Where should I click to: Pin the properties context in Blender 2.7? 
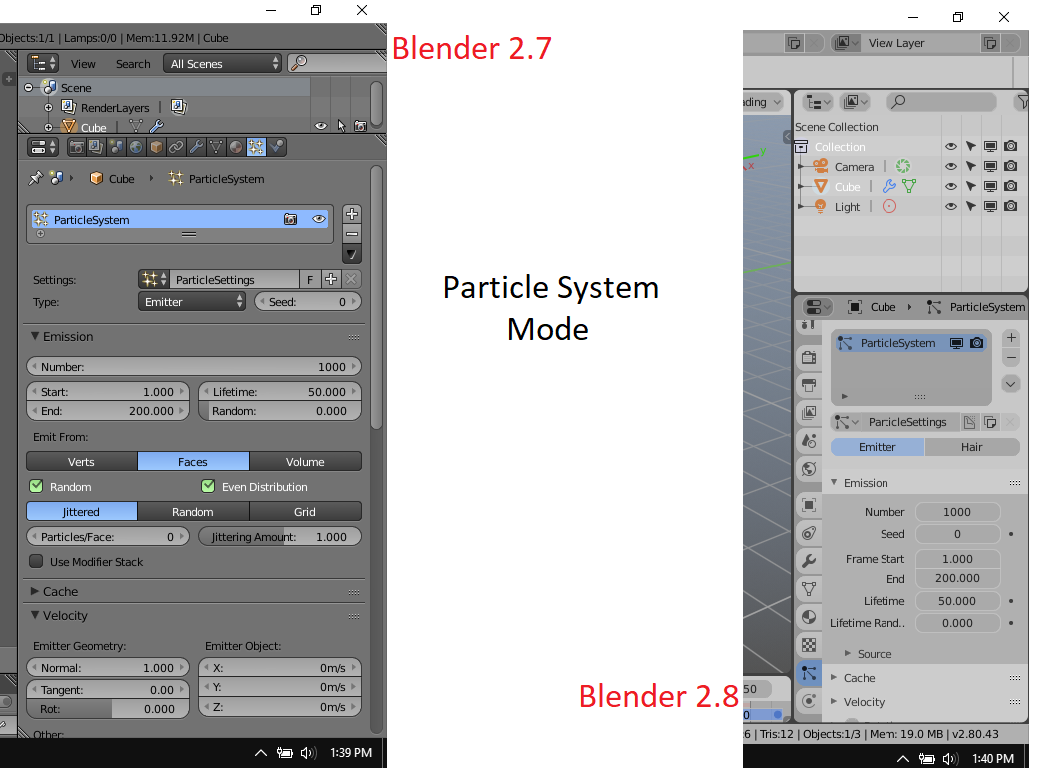[35, 178]
